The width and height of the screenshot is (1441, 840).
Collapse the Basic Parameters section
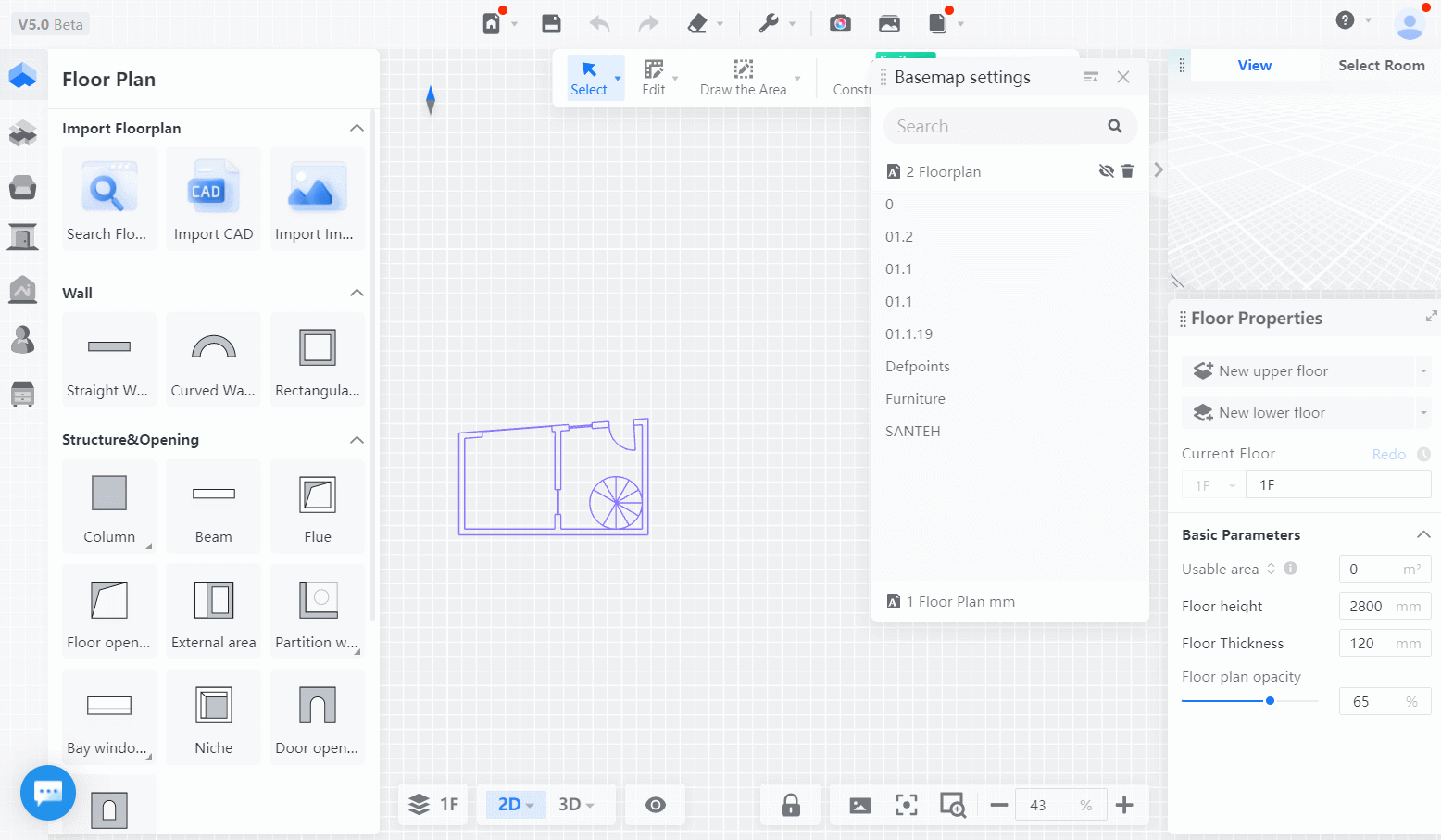point(1423,534)
